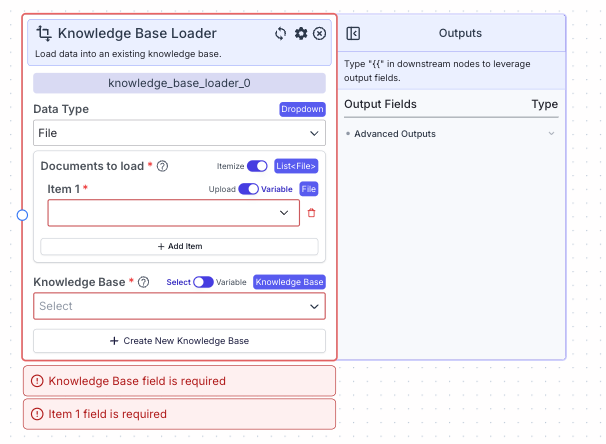Toggle Upload/Variable switch for Item 1

(x=249, y=189)
